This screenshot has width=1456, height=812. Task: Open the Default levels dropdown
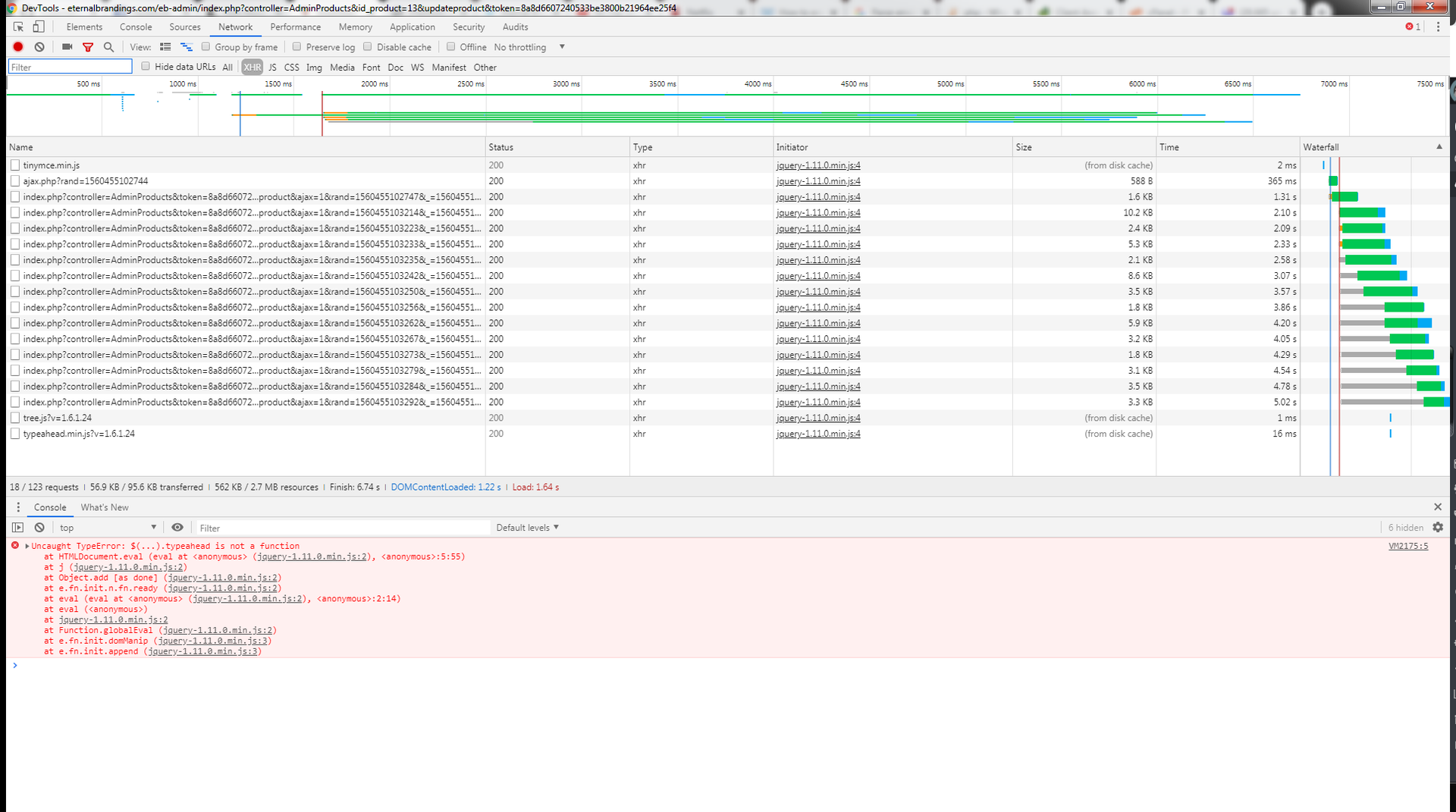coord(527,528)
